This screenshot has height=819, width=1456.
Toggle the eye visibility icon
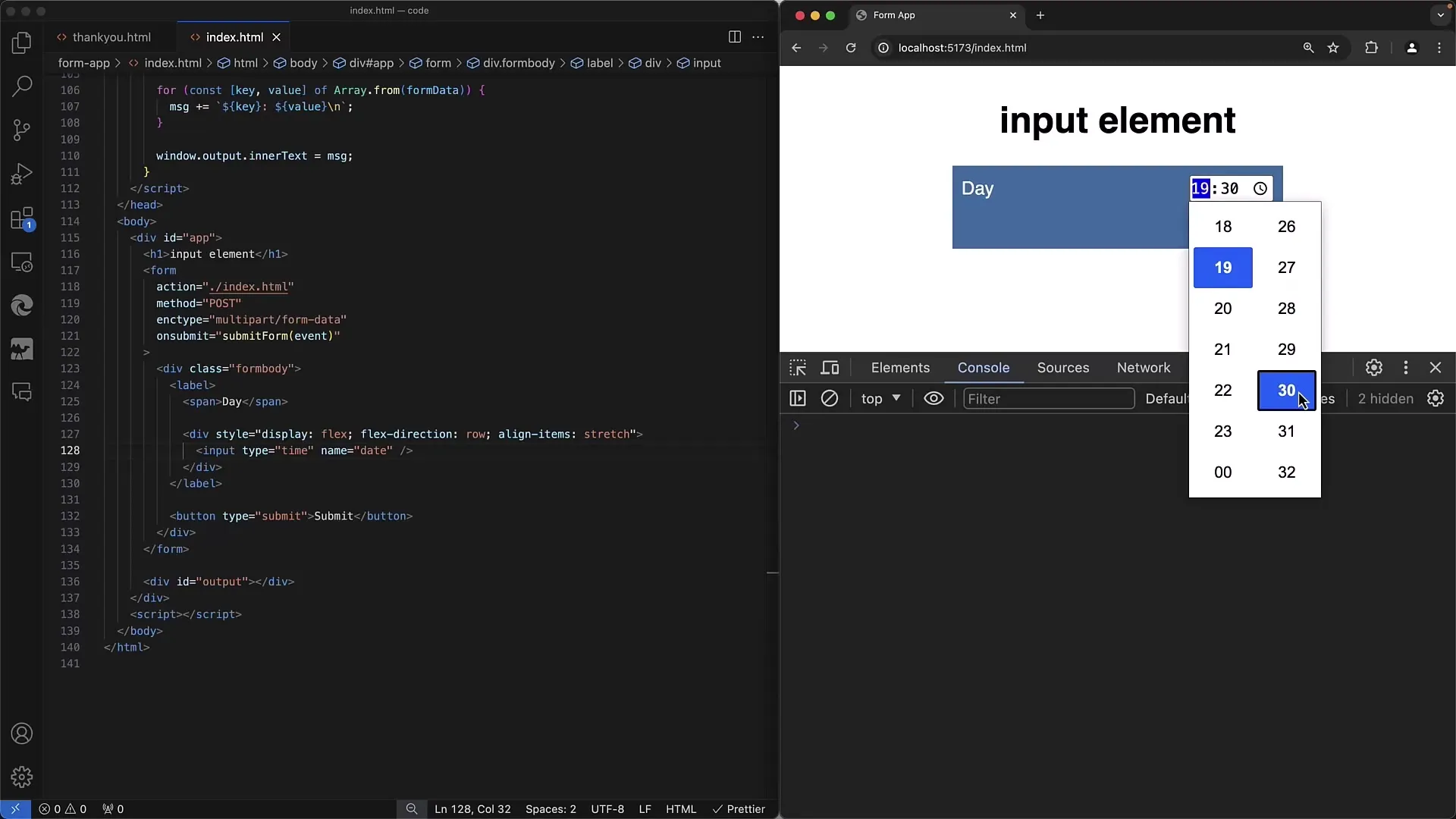pyautogui.click(x=933, y=398)
